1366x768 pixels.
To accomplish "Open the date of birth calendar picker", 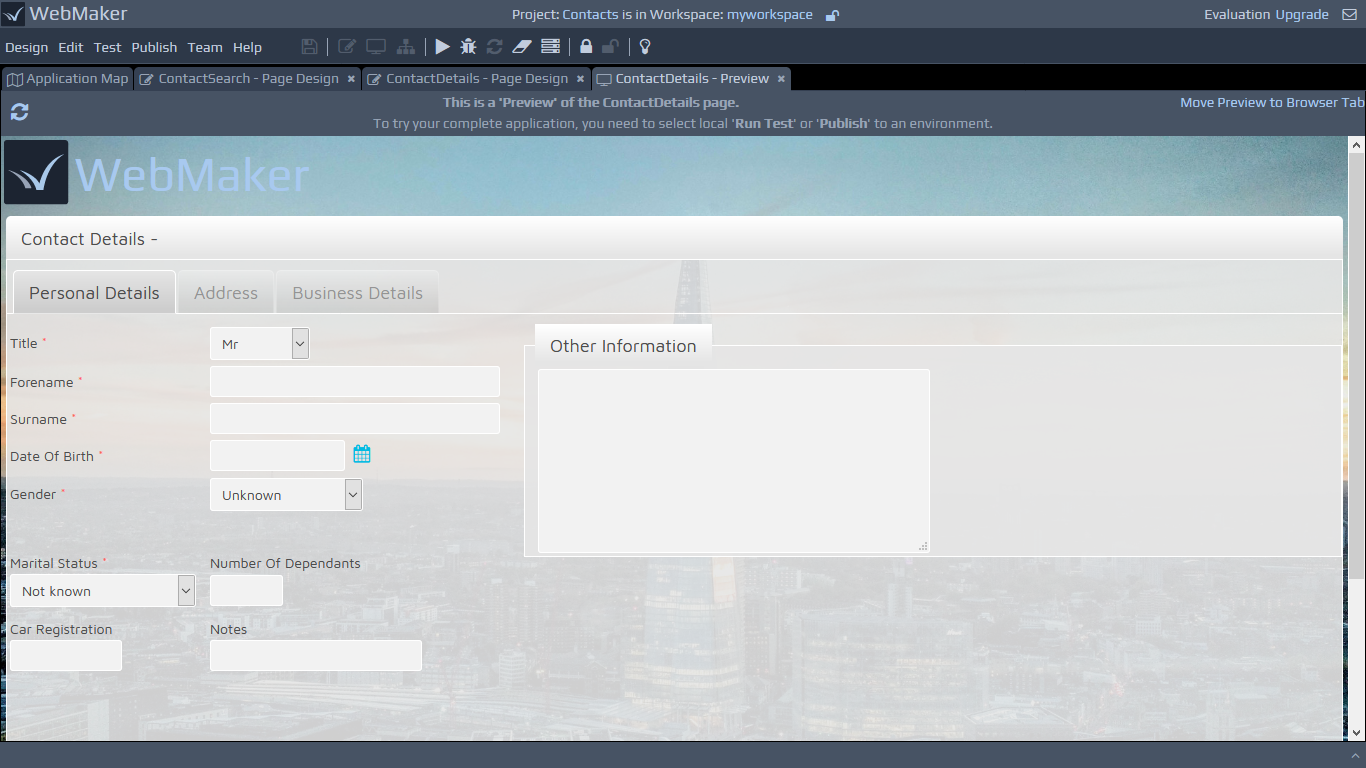I will (362, 454).
